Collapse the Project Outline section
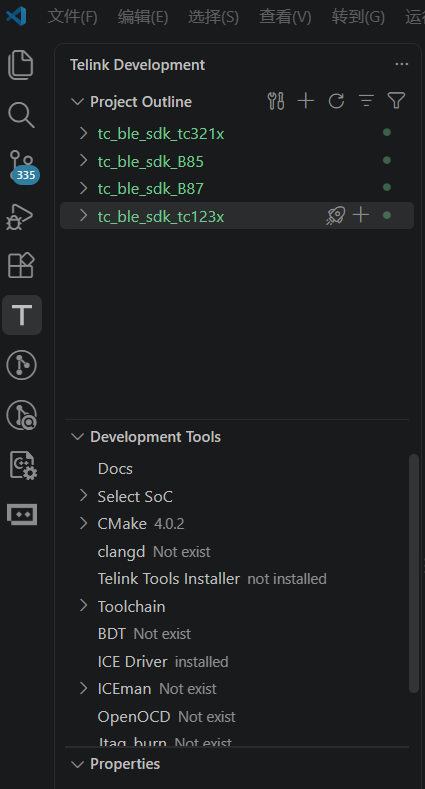Image resolution: width=425 pixels, height=789 pixels. coord(77,102)
